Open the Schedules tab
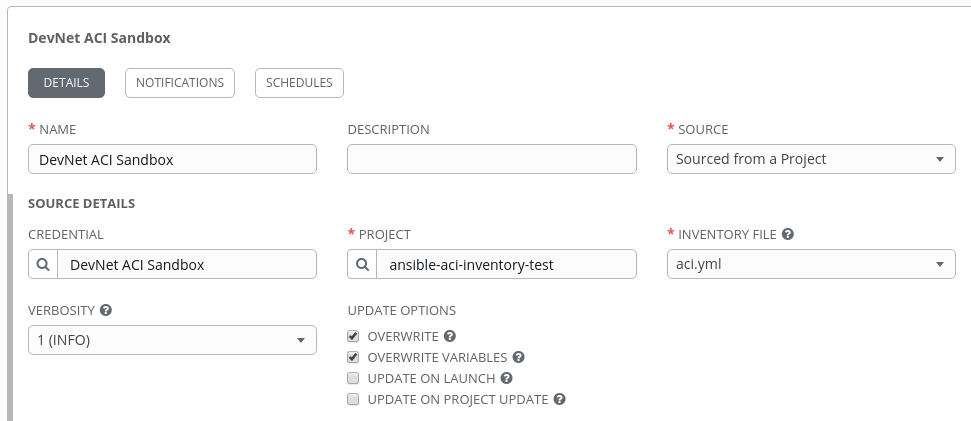 tap(299, 83)
